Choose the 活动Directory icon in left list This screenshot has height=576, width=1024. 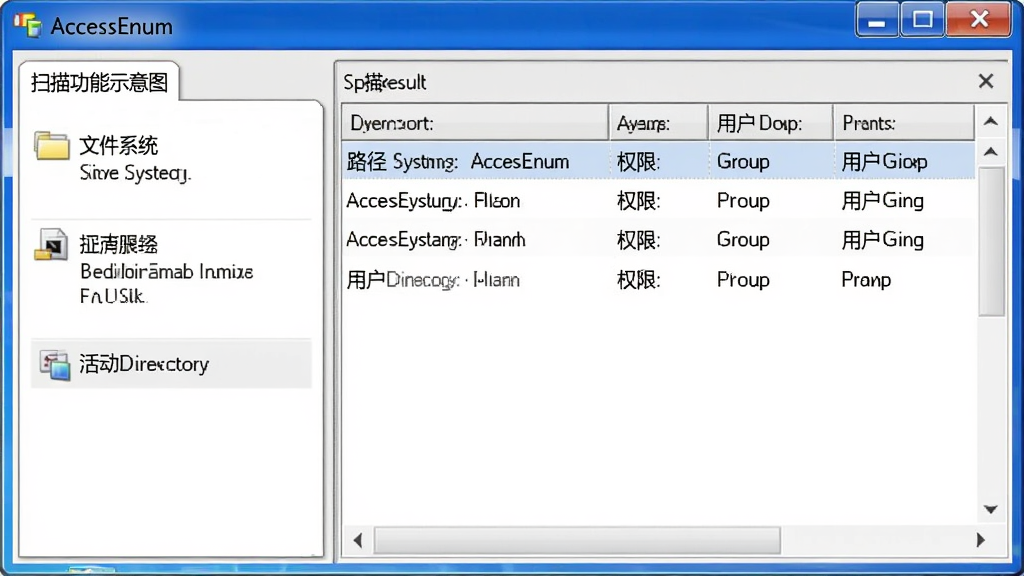[x=55, y=365]
